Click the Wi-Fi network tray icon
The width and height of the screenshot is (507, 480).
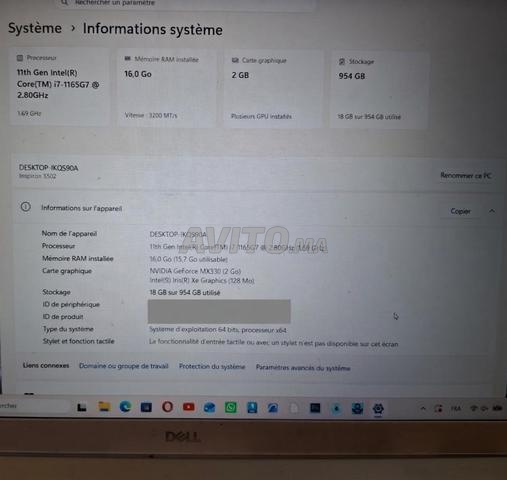click(473, 408)
